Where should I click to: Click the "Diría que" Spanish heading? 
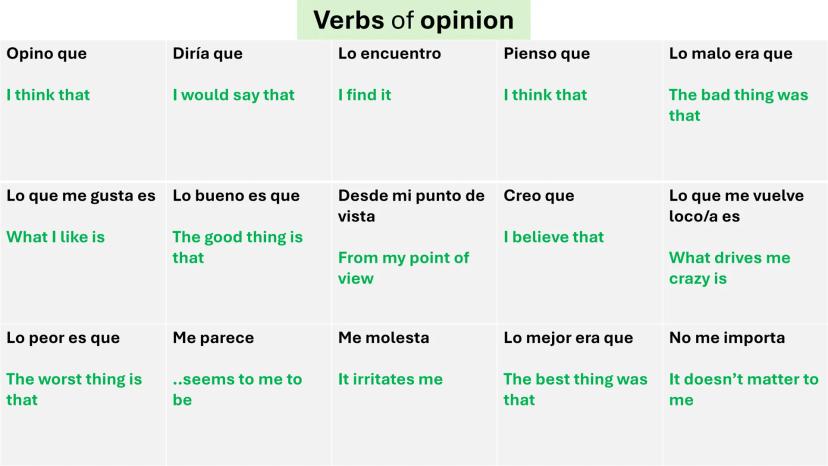[x=207, y=54]
